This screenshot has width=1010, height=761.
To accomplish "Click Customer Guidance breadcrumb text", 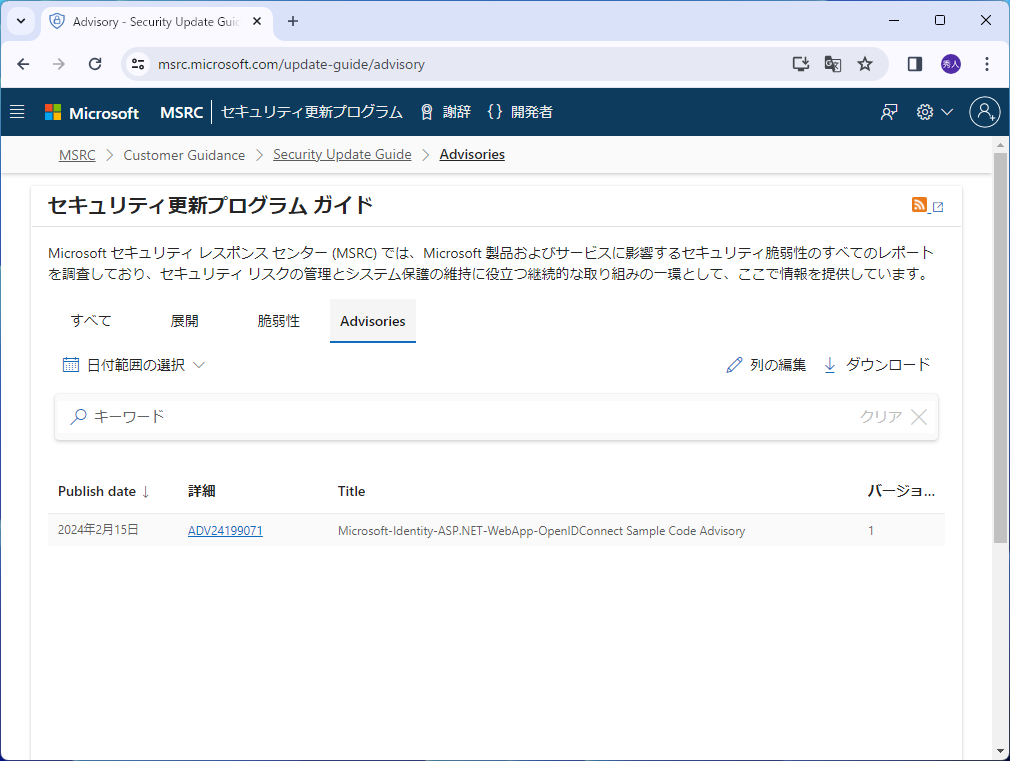I will (x=184, y=155).
